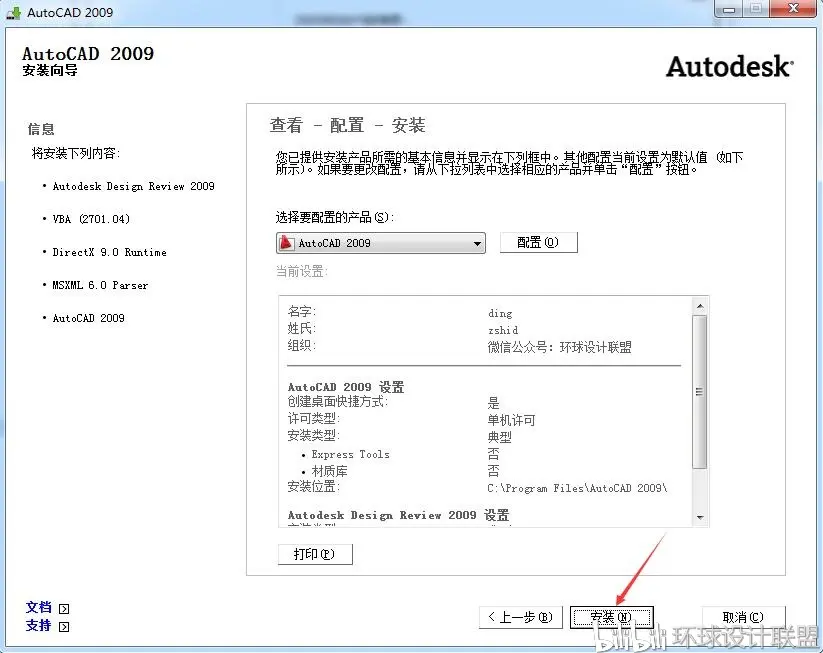Click settings list scroll up arrow
Viewport: 823px width, 653px height.
(x=700, y=306)
